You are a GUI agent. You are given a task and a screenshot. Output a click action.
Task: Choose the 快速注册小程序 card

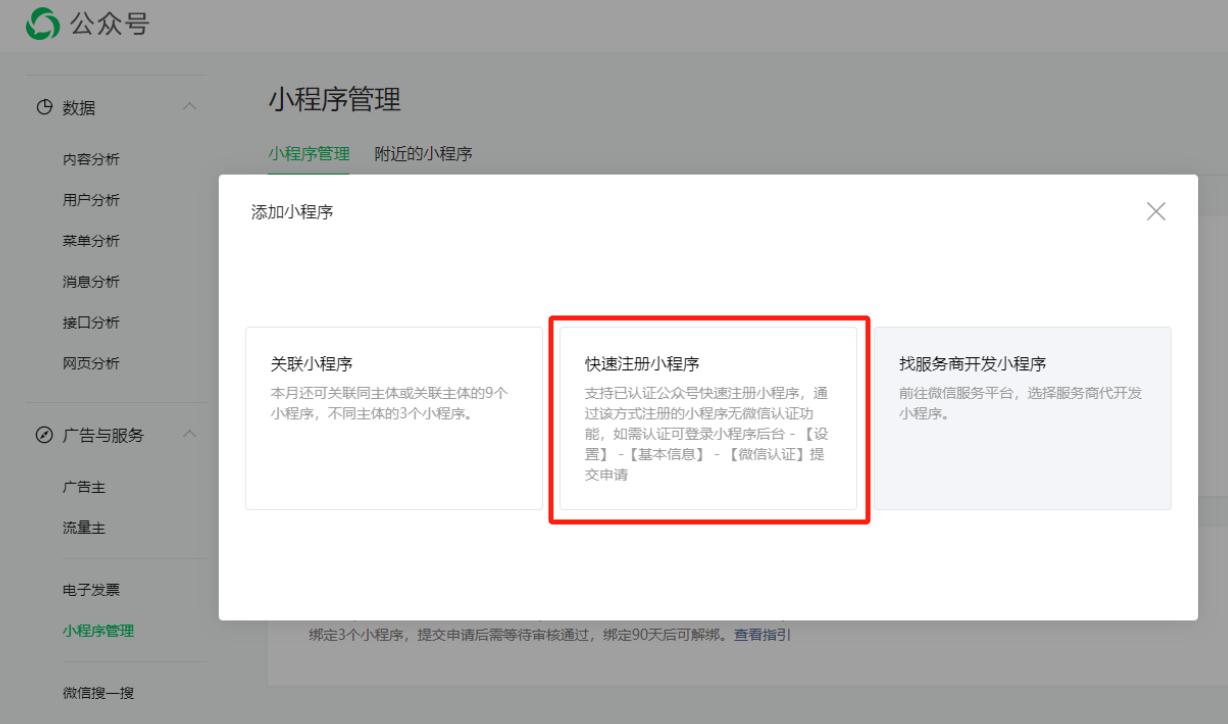coord(708,418)
